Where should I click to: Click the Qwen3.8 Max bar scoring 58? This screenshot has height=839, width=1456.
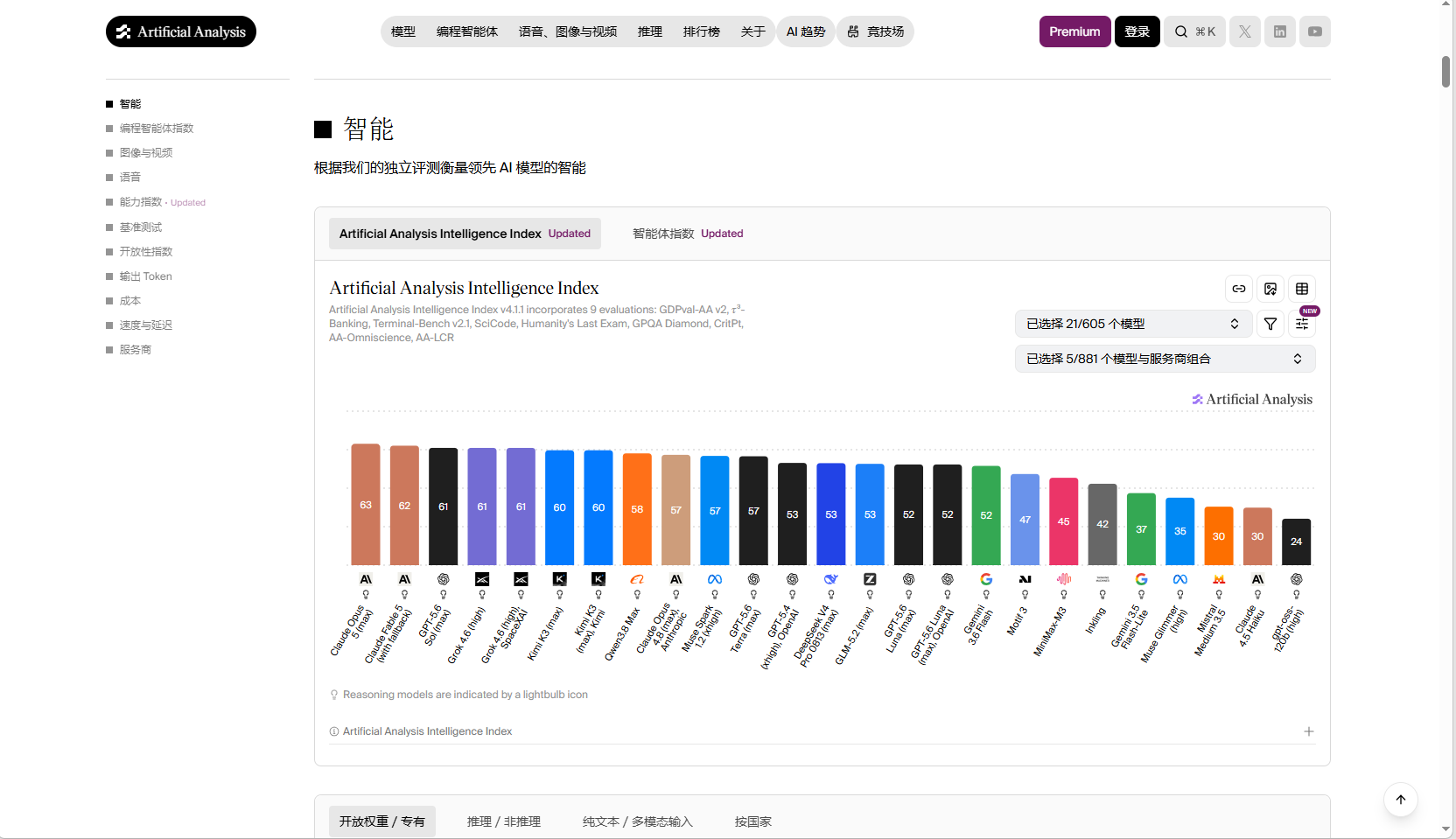(637, 509)
